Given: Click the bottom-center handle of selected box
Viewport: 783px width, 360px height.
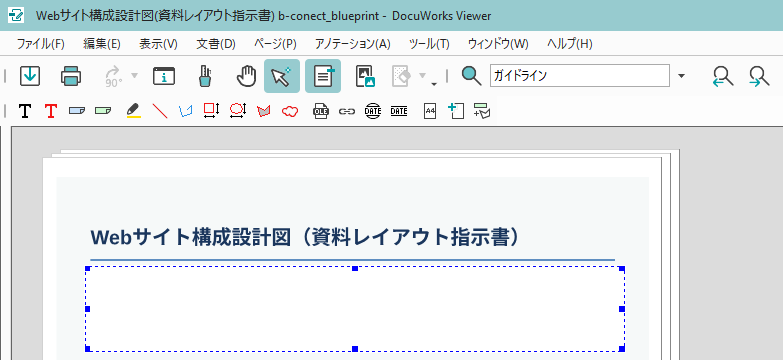Looking at the screenshot, I should 355,349.
